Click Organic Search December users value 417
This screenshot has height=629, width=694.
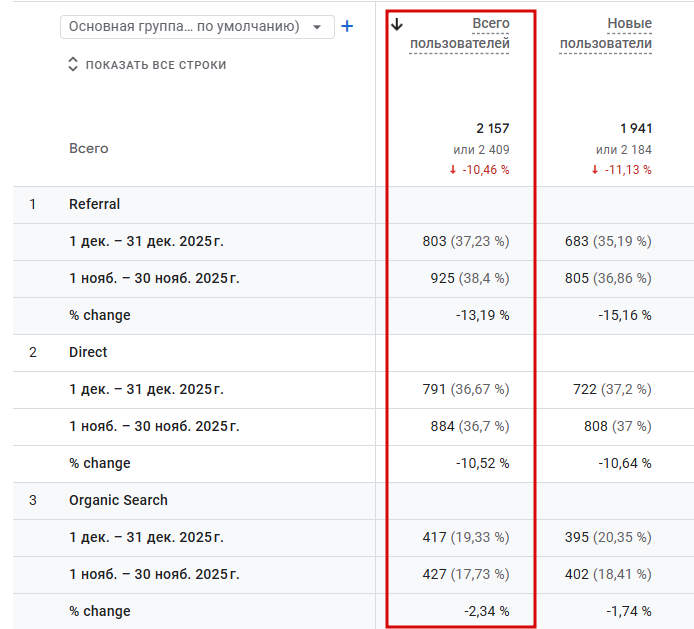tap(434, 537)
